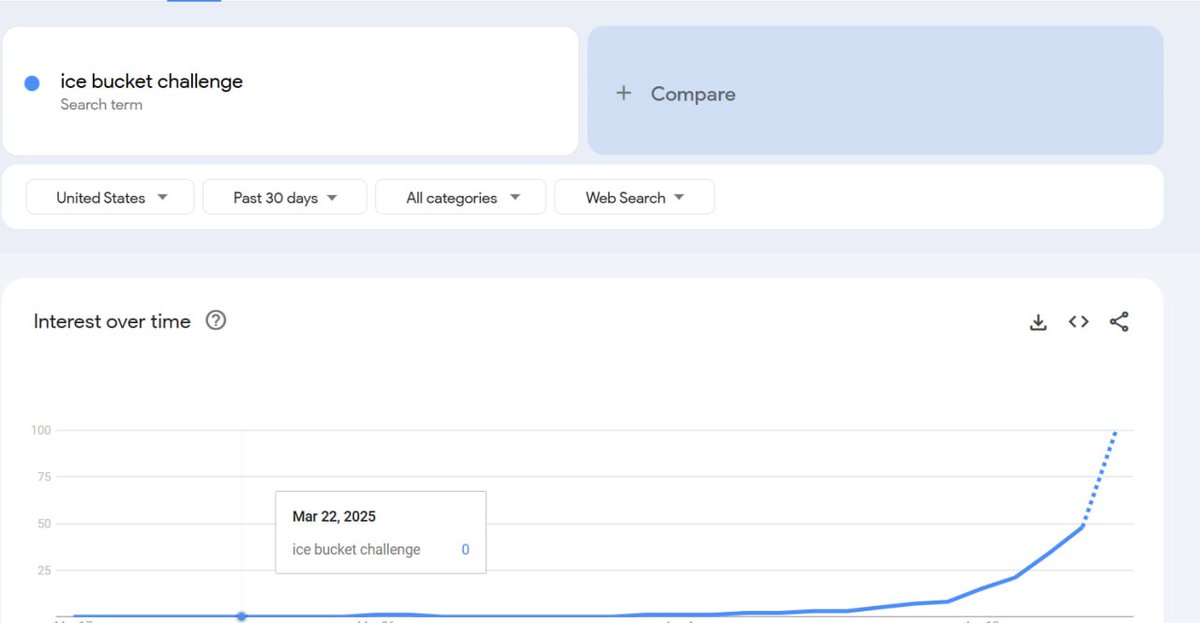The image size is (1200, 623).
Task: Click the plus icon in Compare
Action: coord(624,93)
